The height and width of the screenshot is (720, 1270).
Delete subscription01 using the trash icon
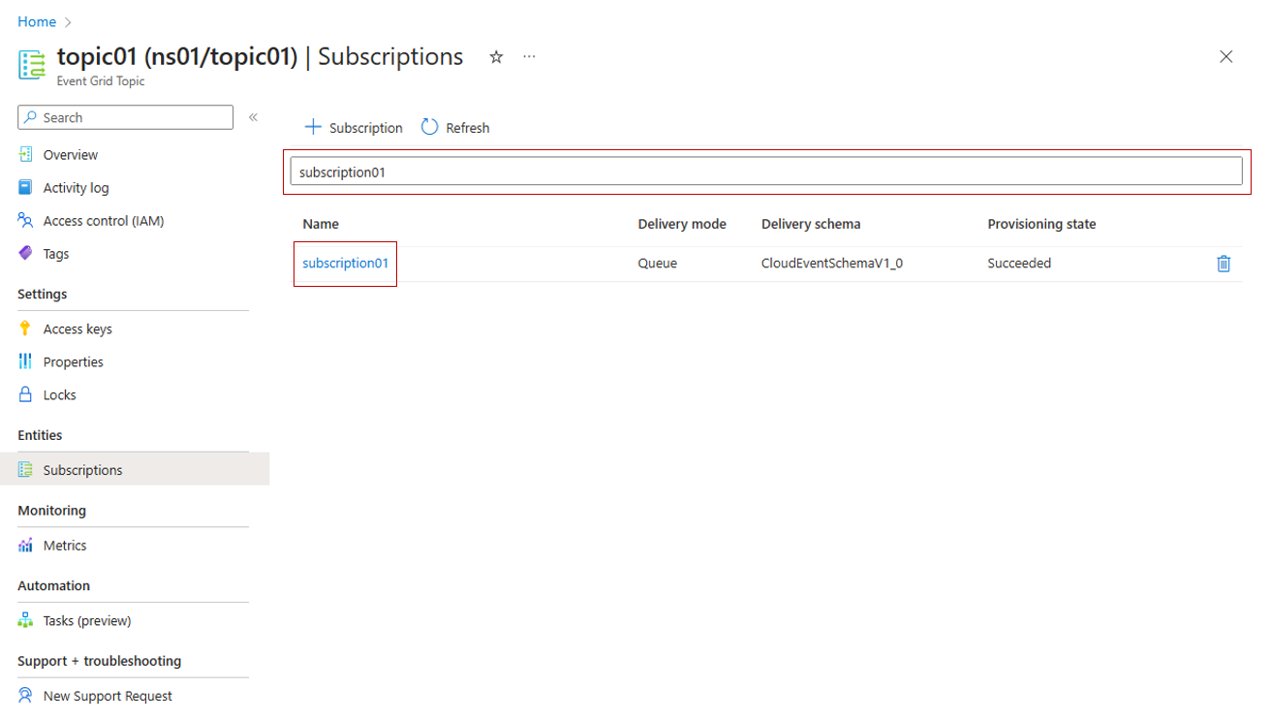point(1223,264)
